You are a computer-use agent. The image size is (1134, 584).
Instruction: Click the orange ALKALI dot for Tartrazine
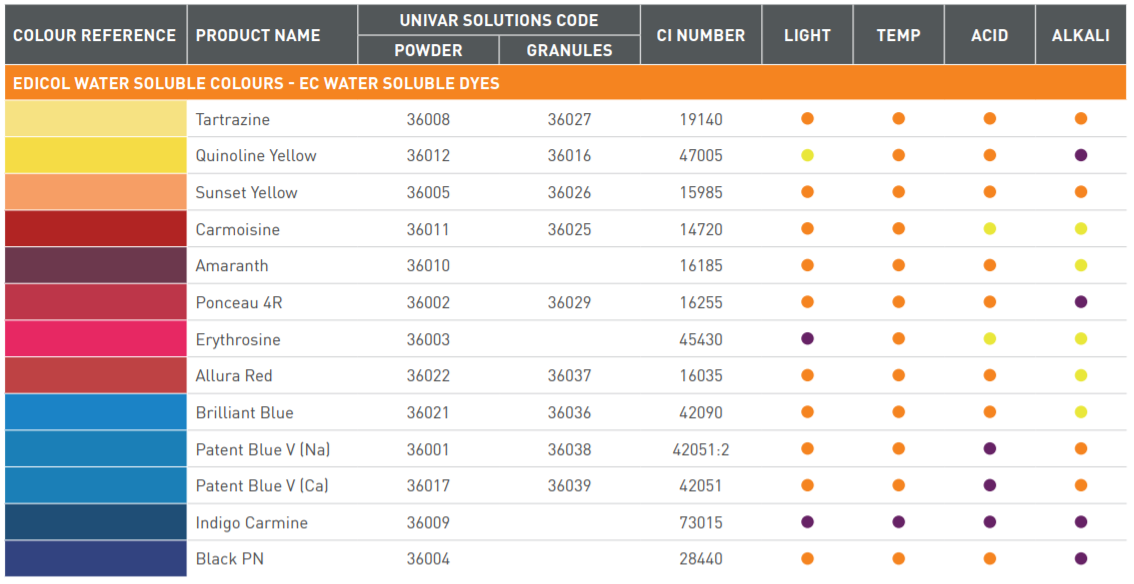pyautogui.click(x=1080, y=119)
